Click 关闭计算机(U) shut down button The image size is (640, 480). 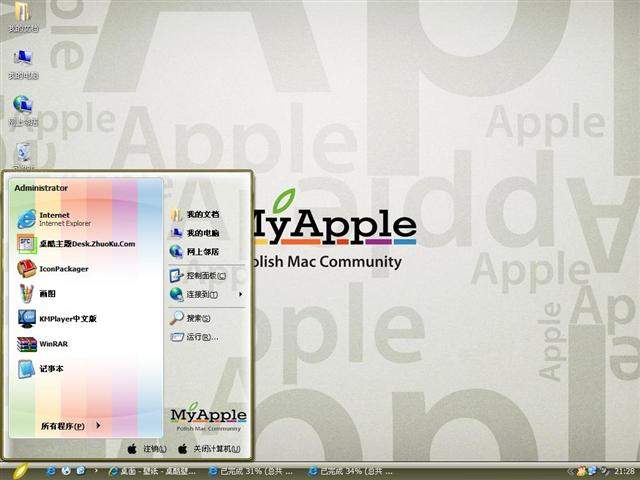point(209,449)
